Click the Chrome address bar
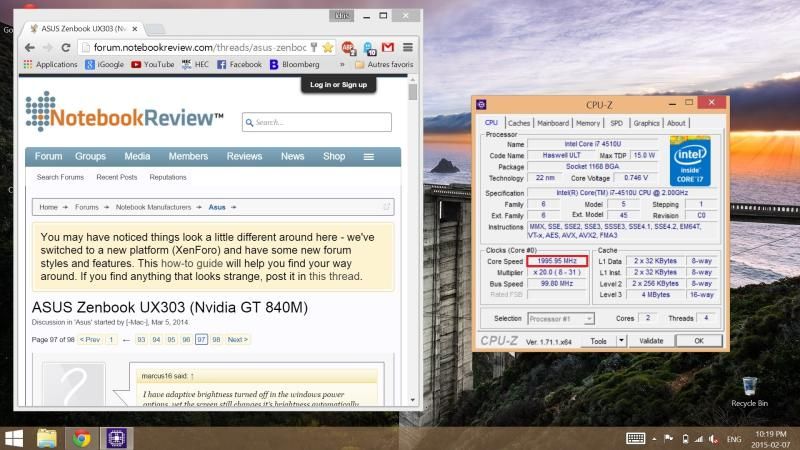The image size is (800, 450). pos(200,47)
